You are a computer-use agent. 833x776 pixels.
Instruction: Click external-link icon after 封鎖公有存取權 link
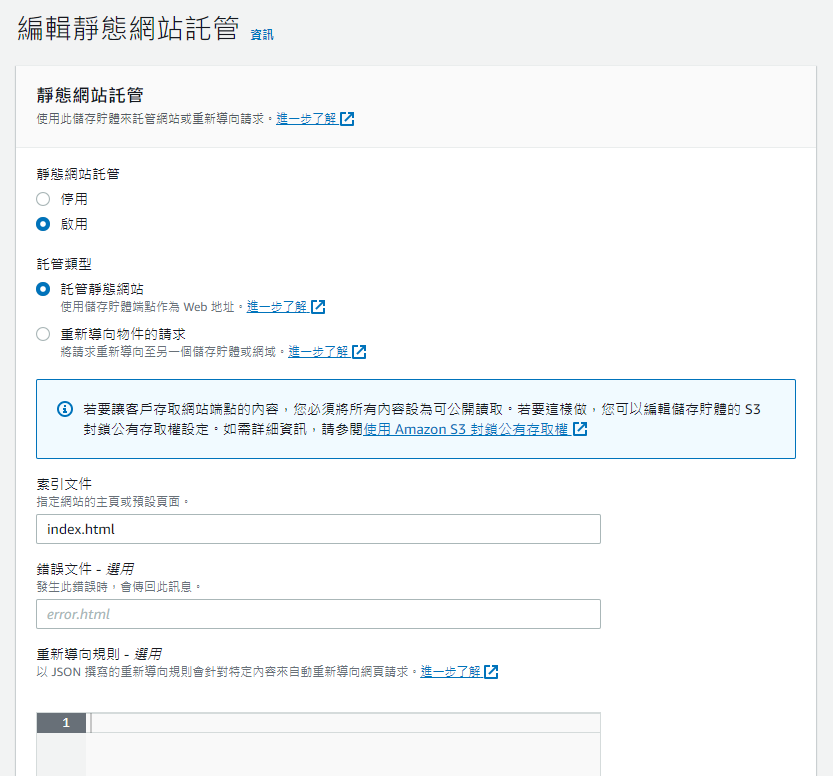(580, 429)
